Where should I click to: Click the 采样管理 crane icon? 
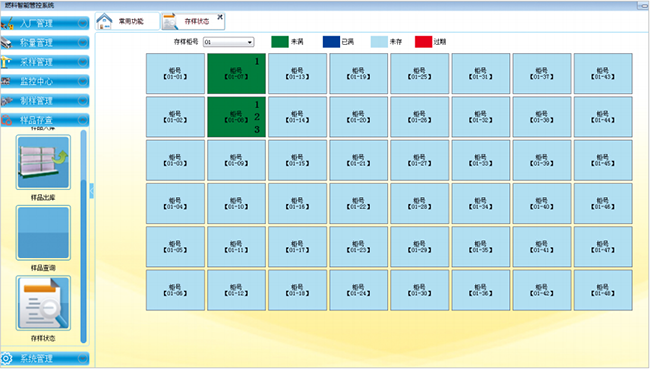point(6,62)
